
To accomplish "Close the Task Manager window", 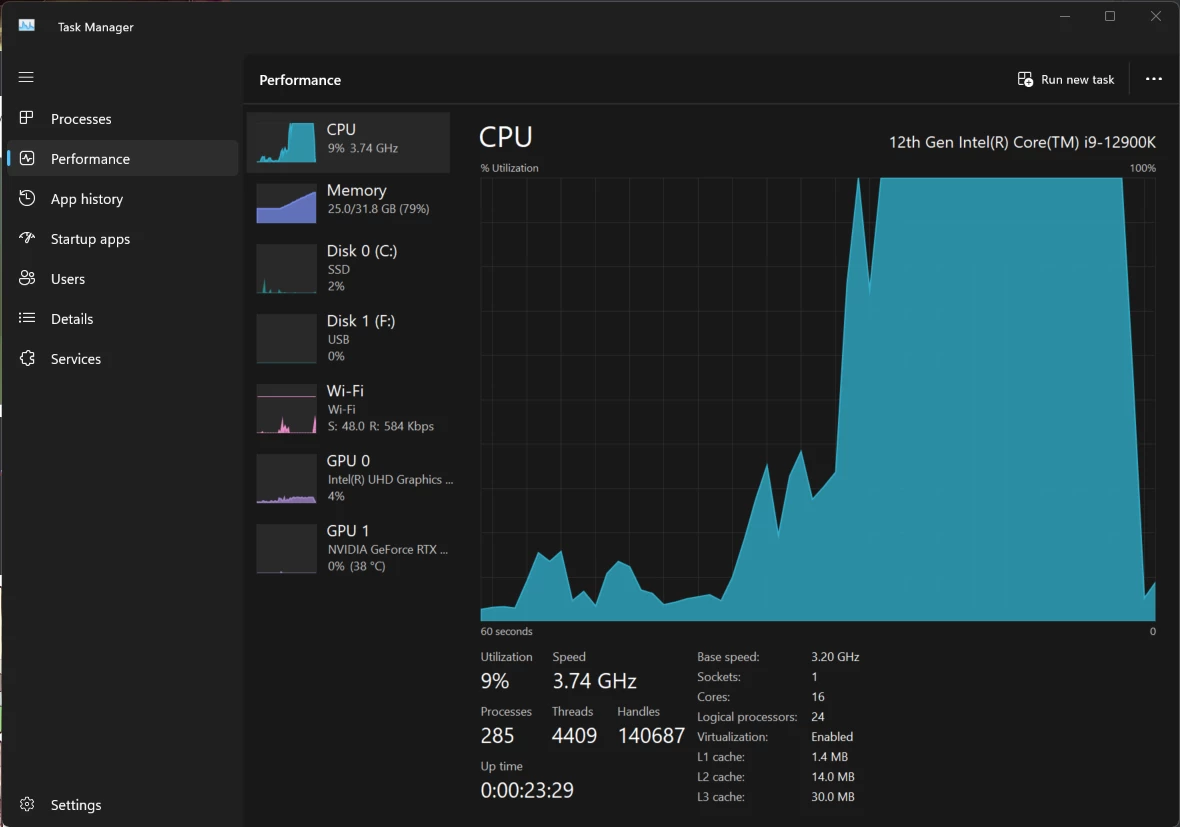I will click(1155, 16).
